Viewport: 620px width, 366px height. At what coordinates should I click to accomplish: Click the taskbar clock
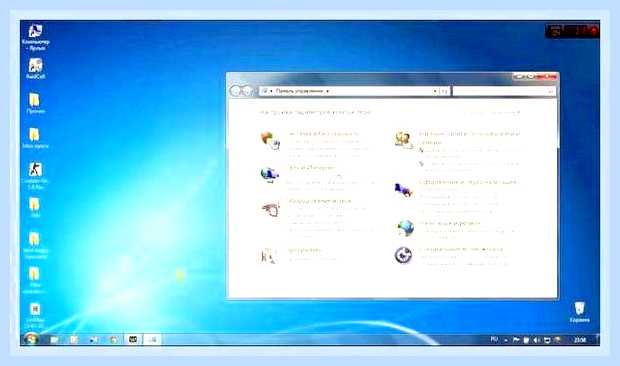click(x=580, y=340)
